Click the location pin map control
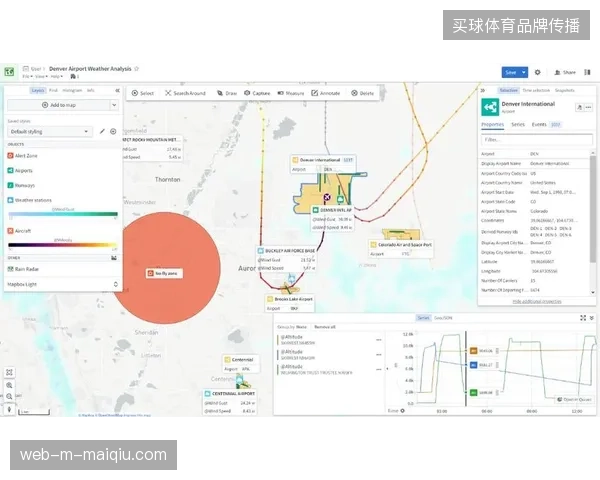The width and height of the screenshot is (600, 480). 10,410
